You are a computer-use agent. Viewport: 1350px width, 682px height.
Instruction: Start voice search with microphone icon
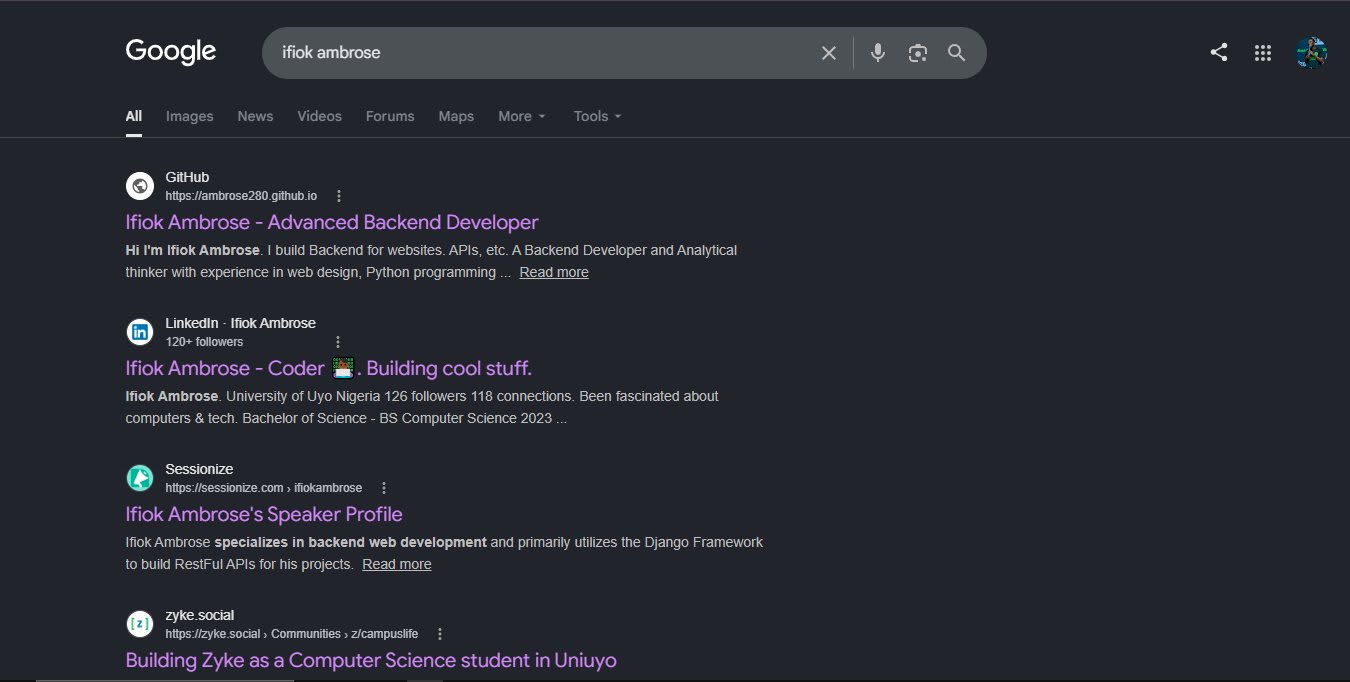point(878,53)
